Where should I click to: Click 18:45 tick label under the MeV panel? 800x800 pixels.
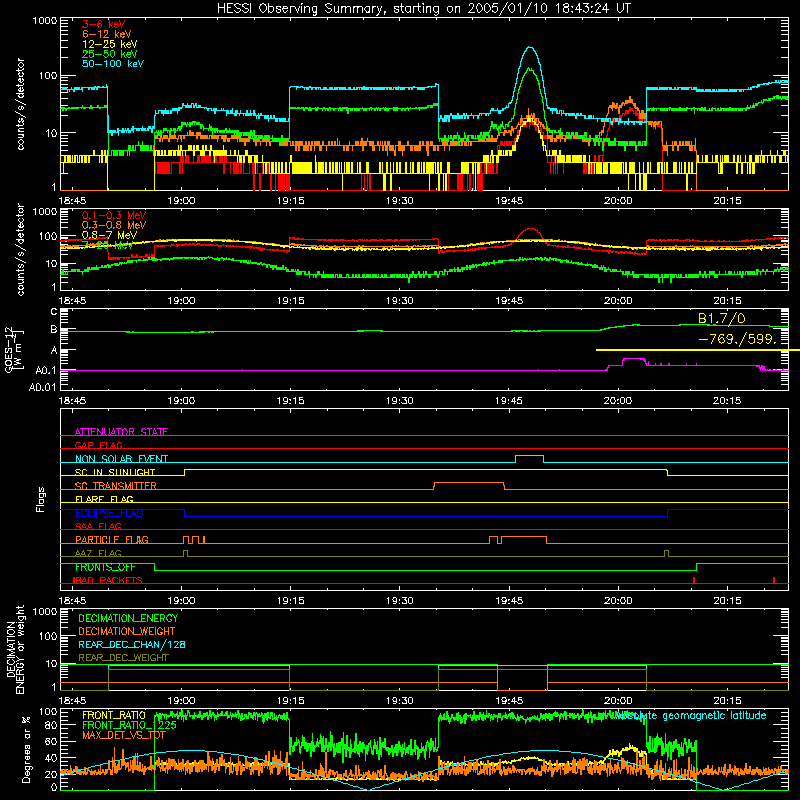point(72,301)
